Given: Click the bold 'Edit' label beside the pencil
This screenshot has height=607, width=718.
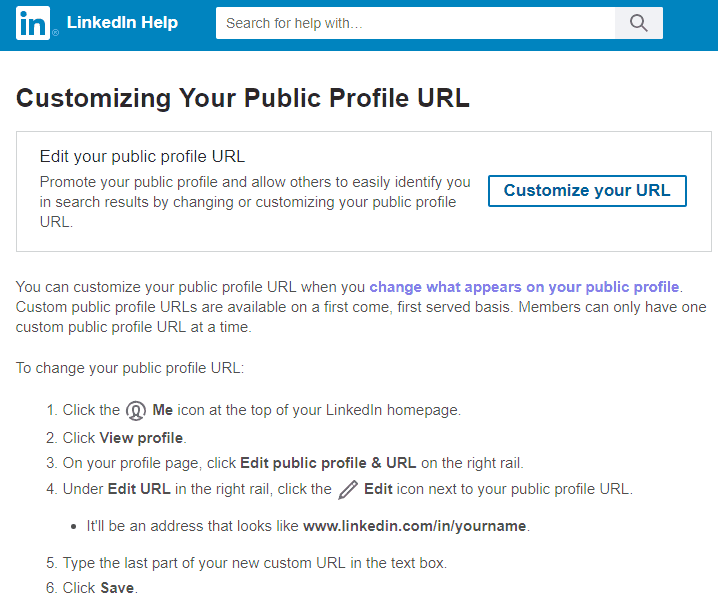Looking at the screenshot, I should pos(378,489).
